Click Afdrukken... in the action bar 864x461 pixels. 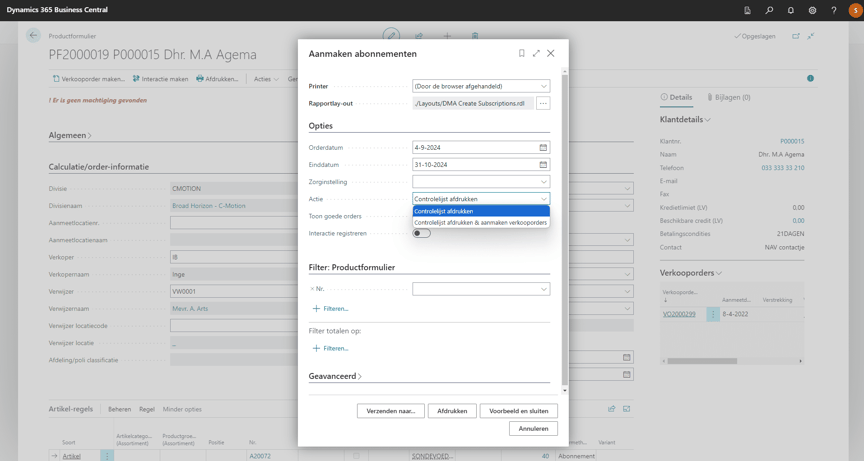(x=217, y=79)
